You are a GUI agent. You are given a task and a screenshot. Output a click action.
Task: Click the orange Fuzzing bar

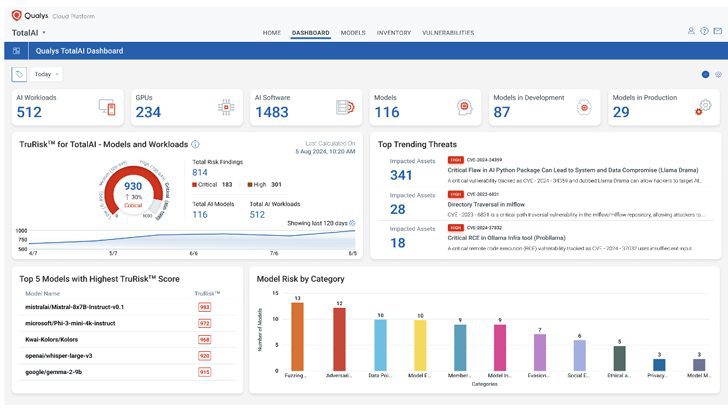click(297, 337)
